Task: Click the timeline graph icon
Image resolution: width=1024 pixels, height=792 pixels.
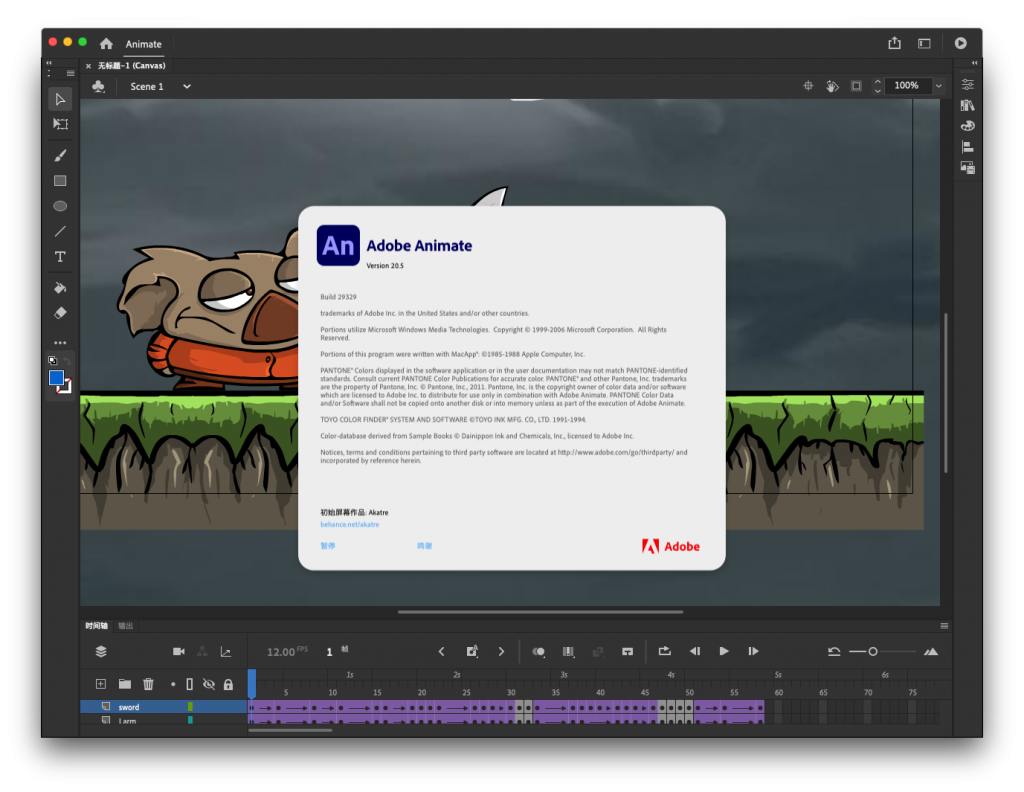Action: (x=226, y=652)
